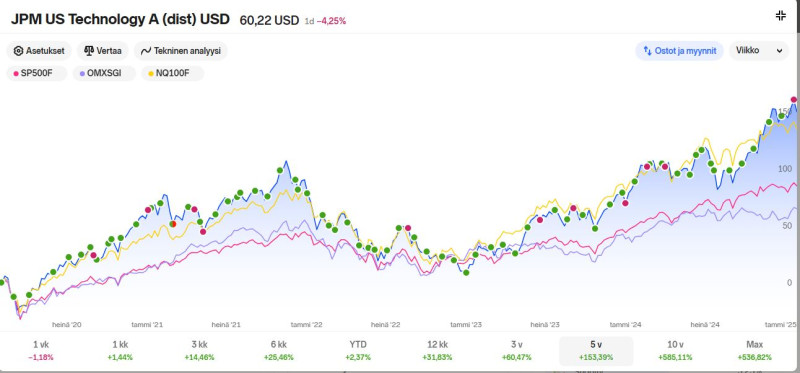Click the half red-green trade marker

pyautogui.click(x=173, y=224)
